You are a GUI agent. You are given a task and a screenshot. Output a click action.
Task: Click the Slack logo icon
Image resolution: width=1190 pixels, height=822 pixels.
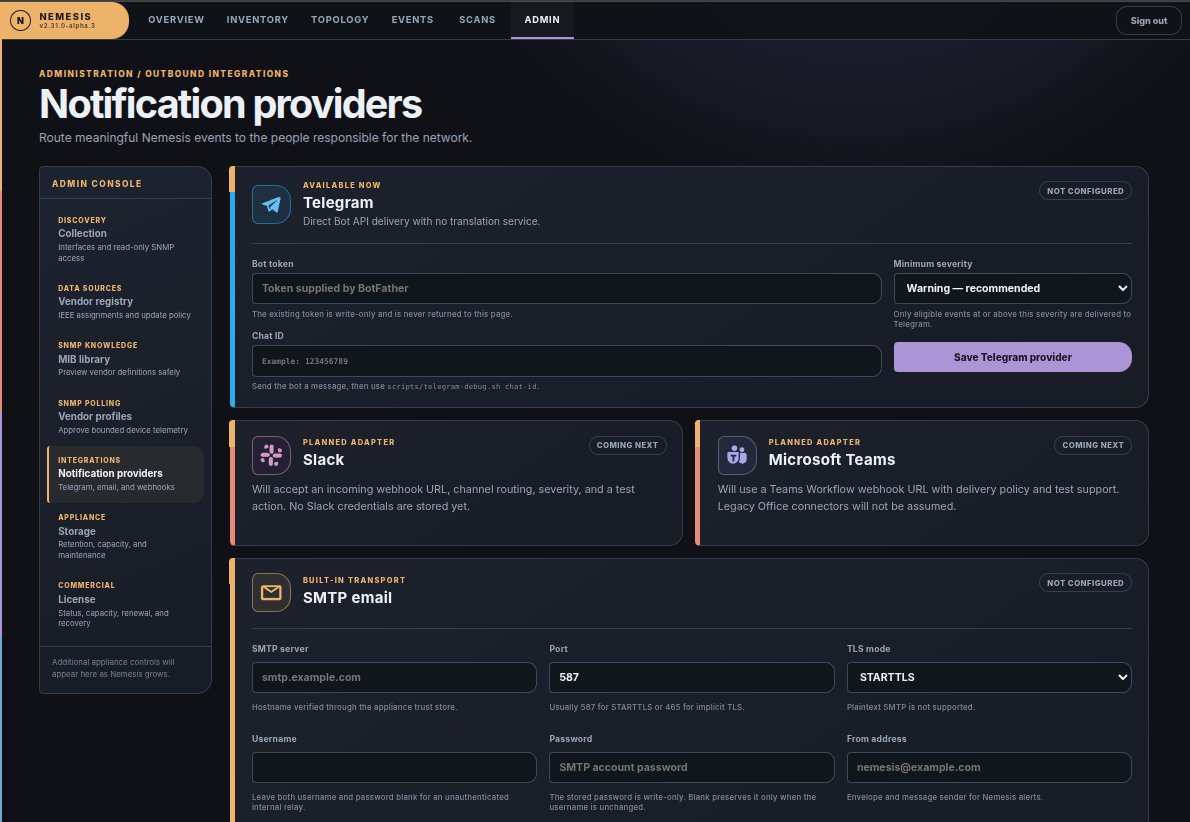[271, 455]
